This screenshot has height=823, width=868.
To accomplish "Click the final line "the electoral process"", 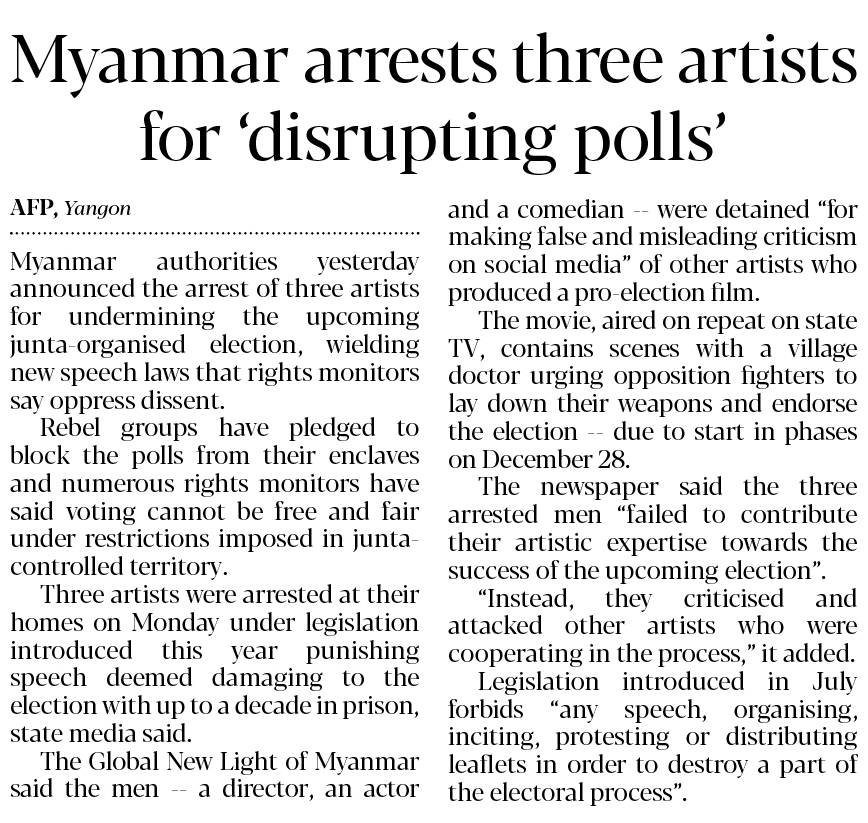I will click(x=566, y=795).
